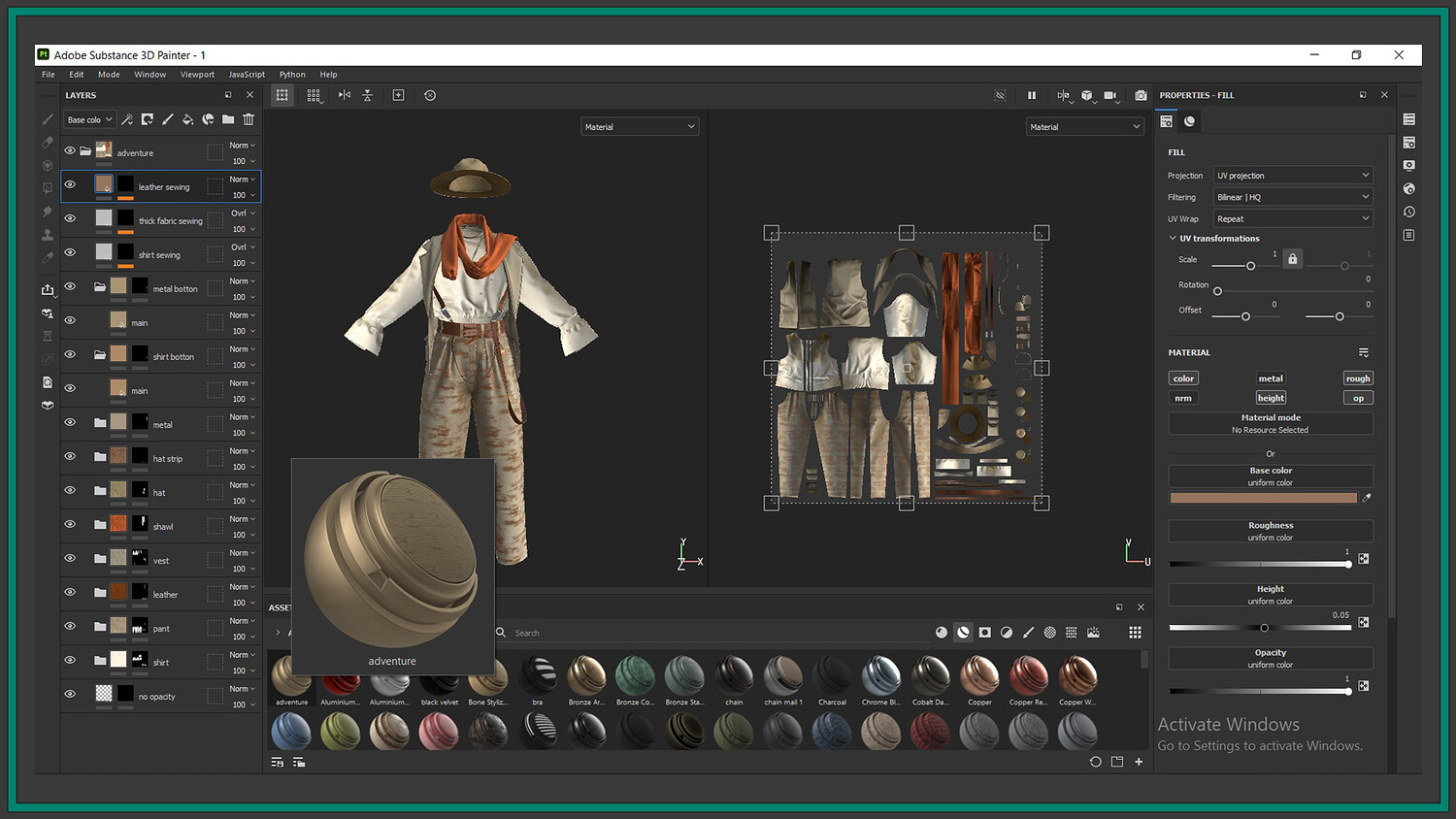Add a new folder in Layers panel
The height and width of the screenshot is (819, 1456).
tap(228, 119)
